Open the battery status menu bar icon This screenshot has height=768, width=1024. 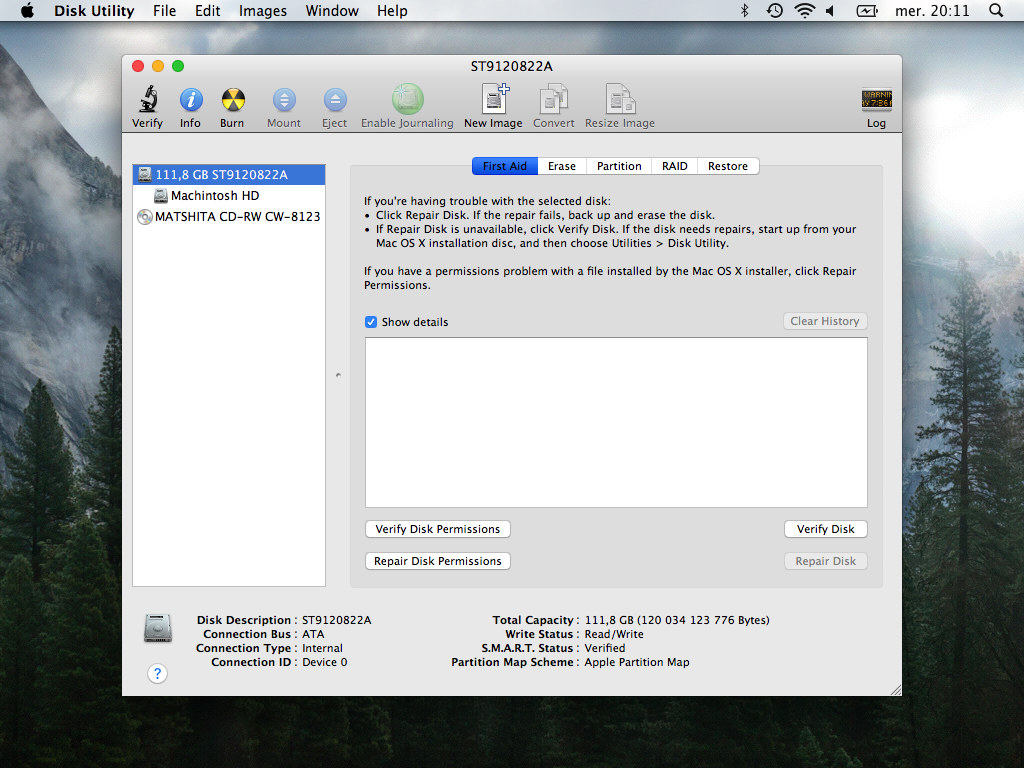[x=867, y=10]
